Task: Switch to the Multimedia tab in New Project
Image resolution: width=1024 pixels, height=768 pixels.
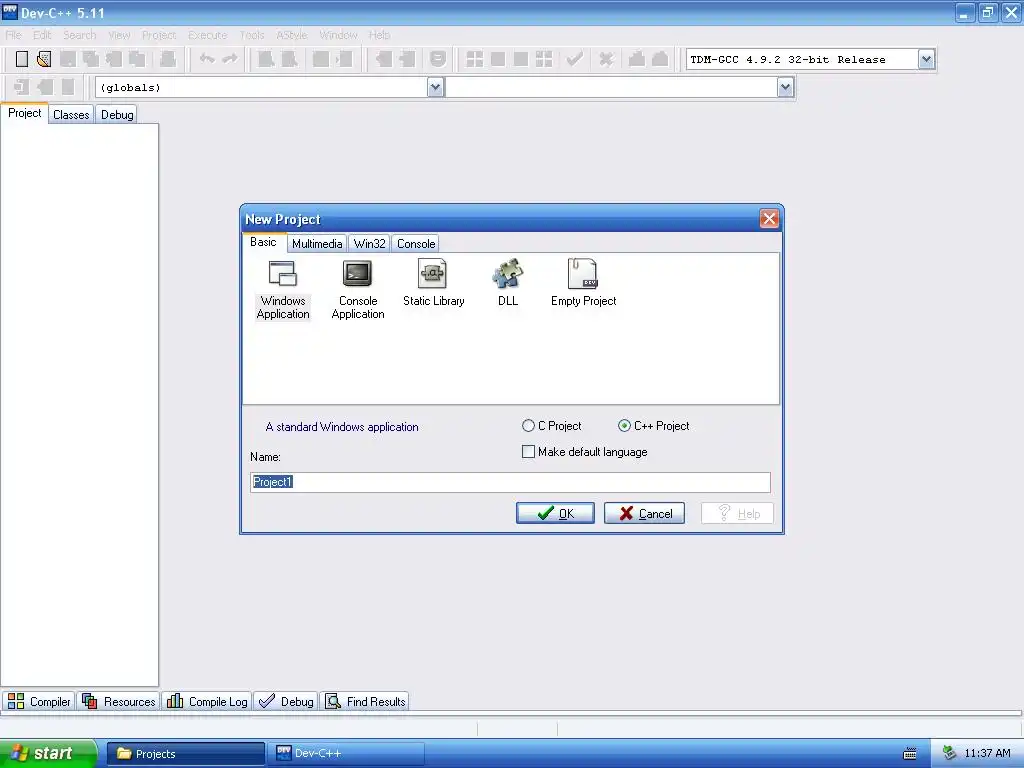Action: point(317,244)
